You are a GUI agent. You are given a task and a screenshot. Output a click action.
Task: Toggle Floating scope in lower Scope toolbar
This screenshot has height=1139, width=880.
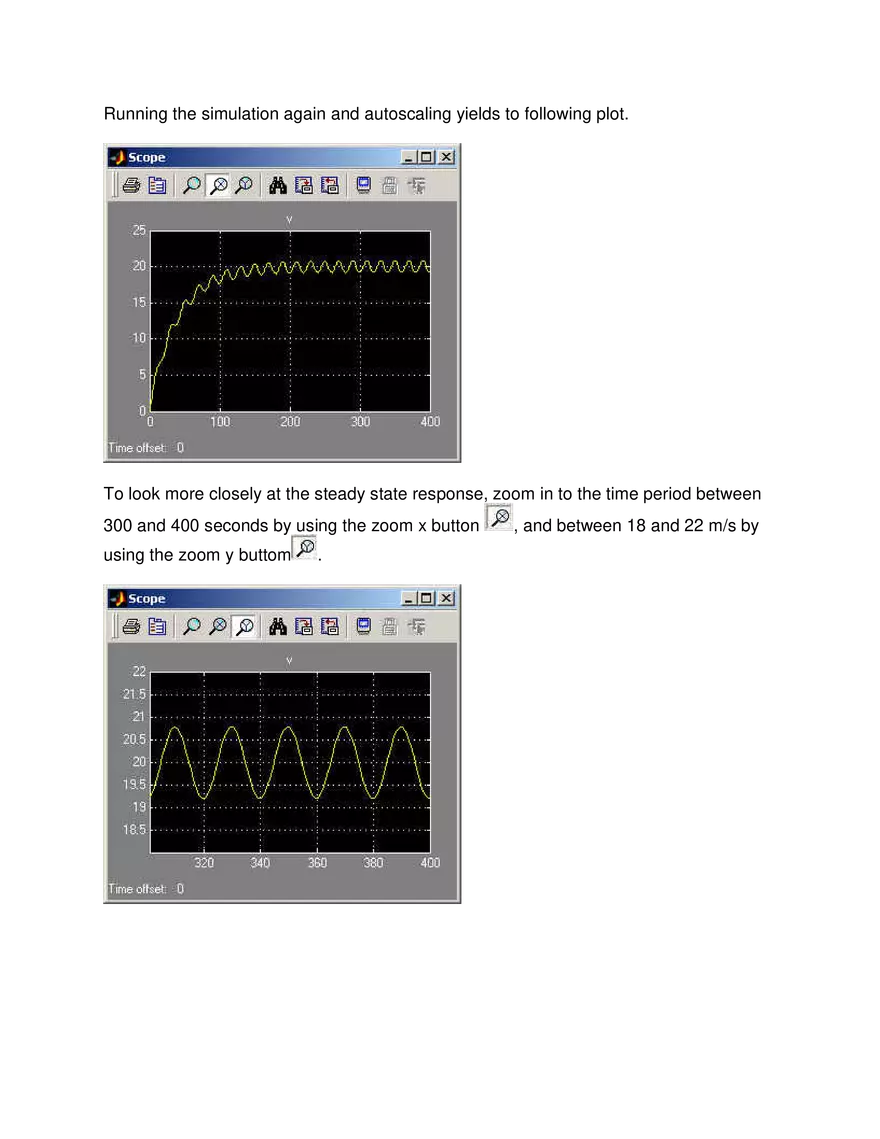click(364, 627)
